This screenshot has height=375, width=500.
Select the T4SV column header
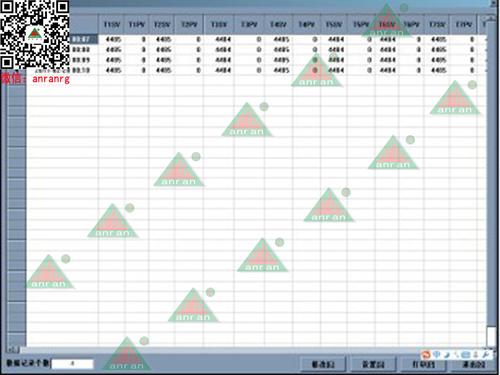pos(278,25)
